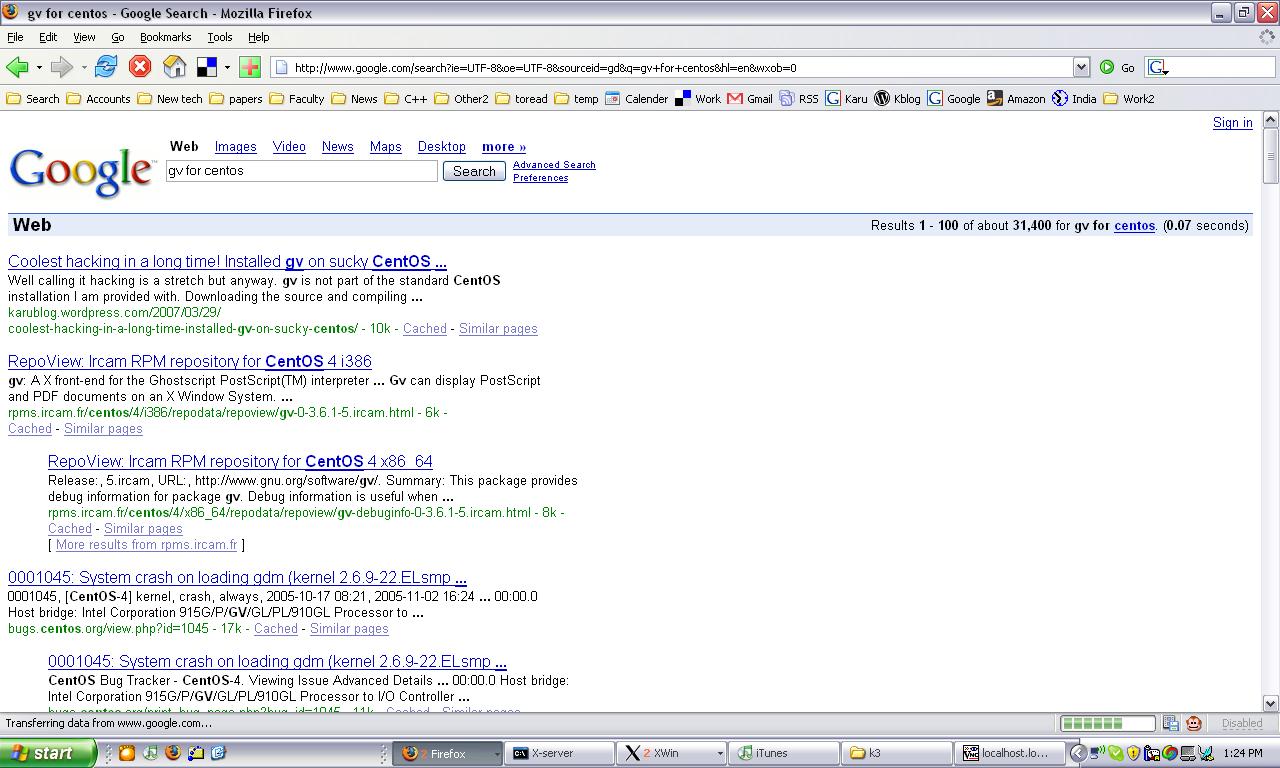Image resolution: width=1280 pixels, height=768 pixels.
Task: Stop loading with the red Stop icon
Action: [140, 67]
